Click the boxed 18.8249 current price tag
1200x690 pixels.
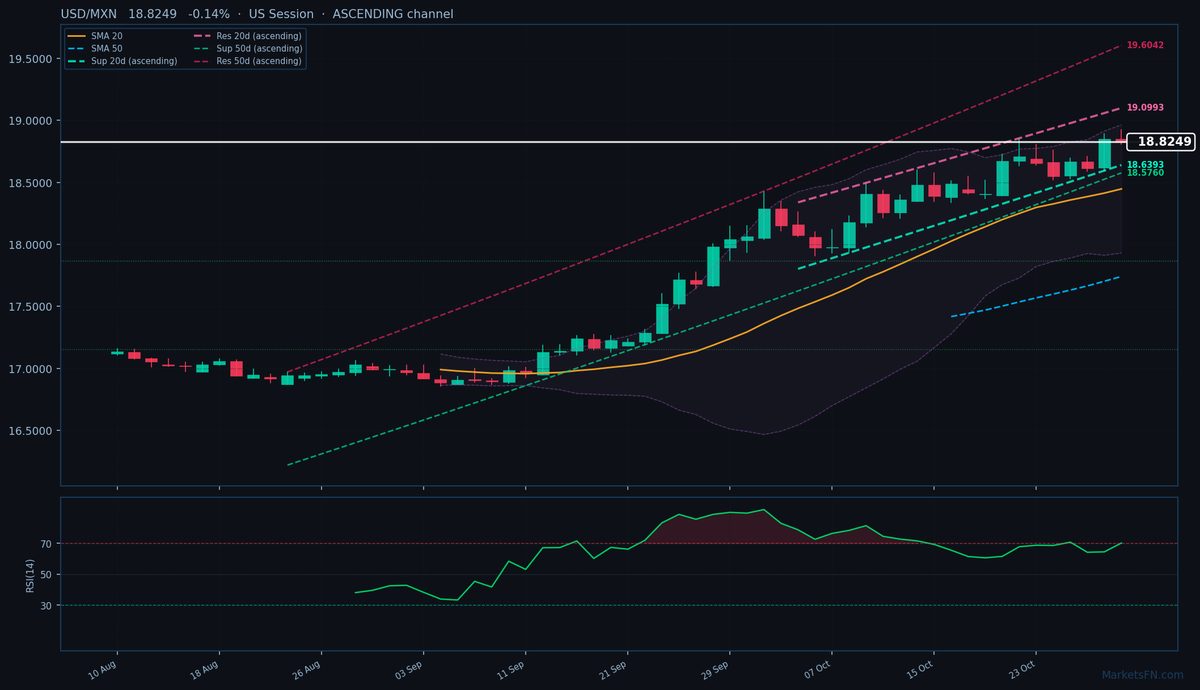[x=1161, y=142]
